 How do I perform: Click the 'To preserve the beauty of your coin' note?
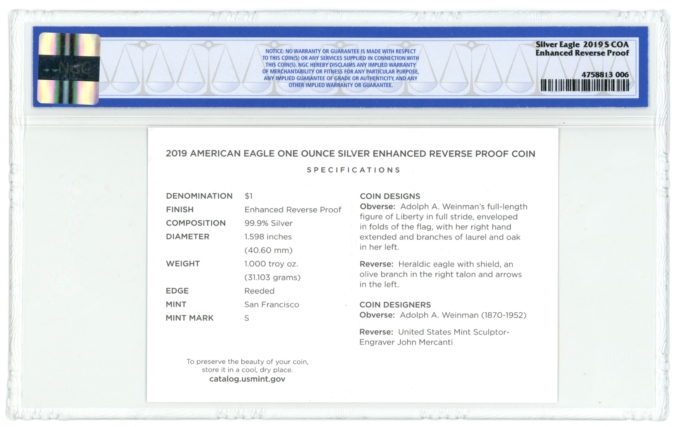pos(247,365)
